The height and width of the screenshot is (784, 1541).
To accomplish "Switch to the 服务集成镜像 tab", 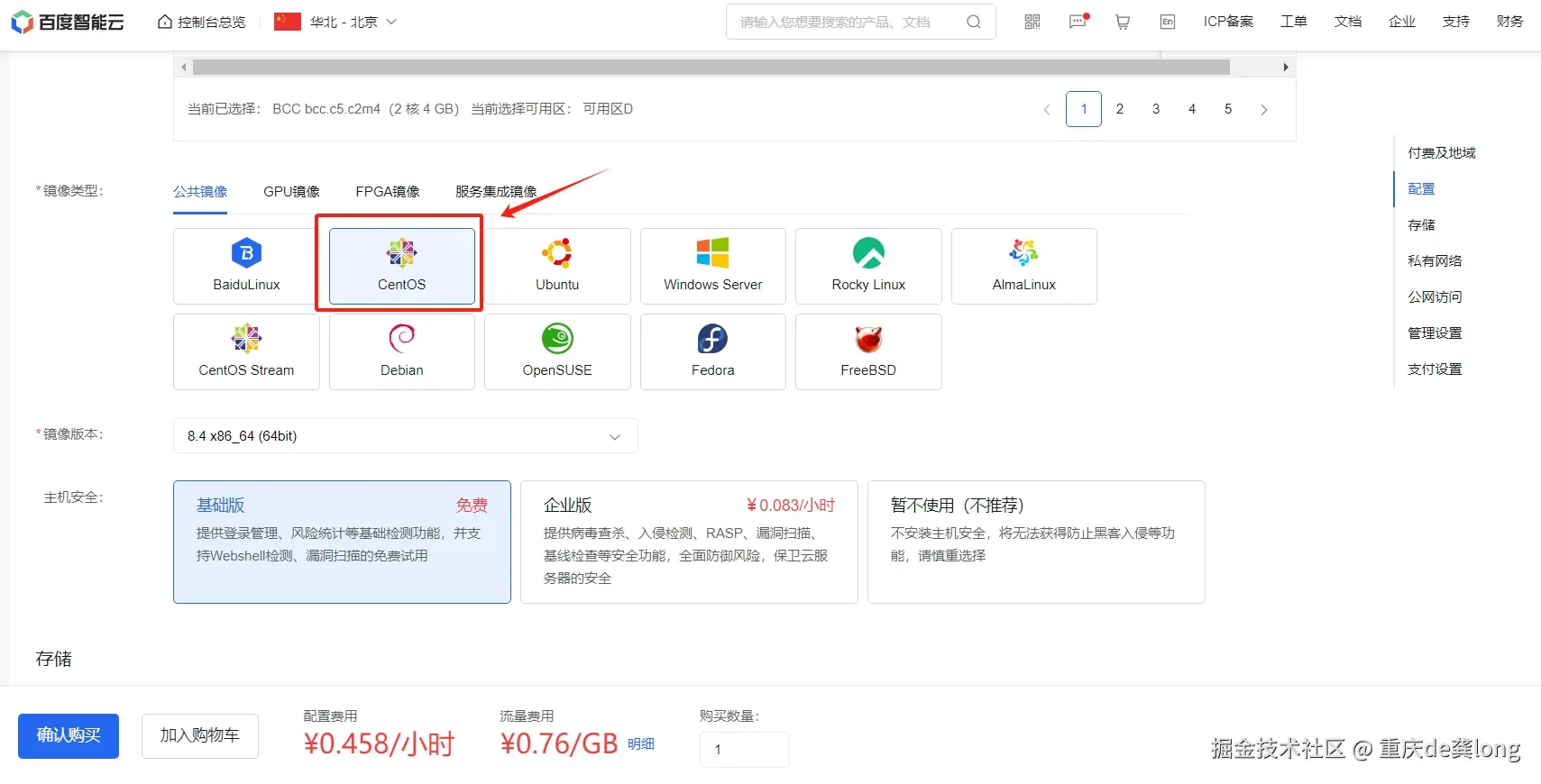I will pyautogui.click(x=496, y=191).
